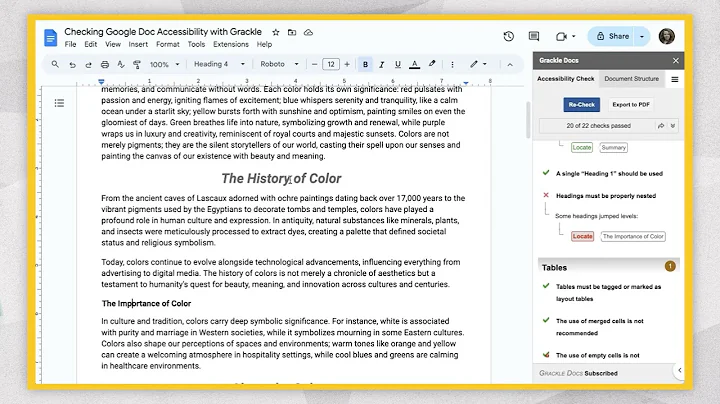Check cloud save status icon
This screenshot has width=720, height=404.
click(309, 32)
